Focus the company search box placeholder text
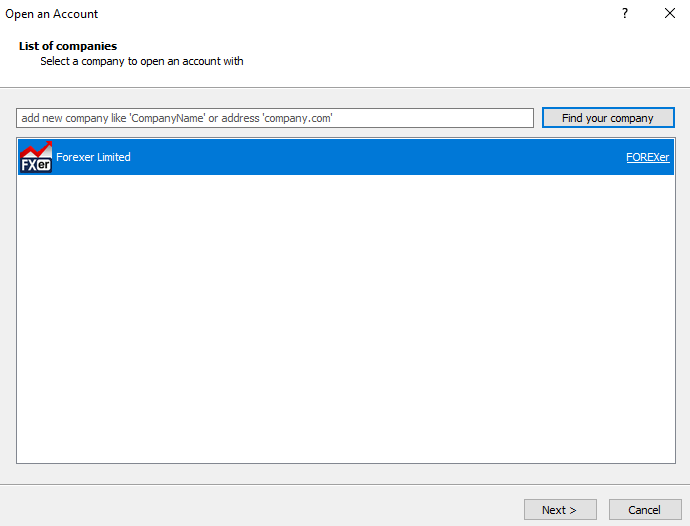690x526 pixels. click(176, 118)
